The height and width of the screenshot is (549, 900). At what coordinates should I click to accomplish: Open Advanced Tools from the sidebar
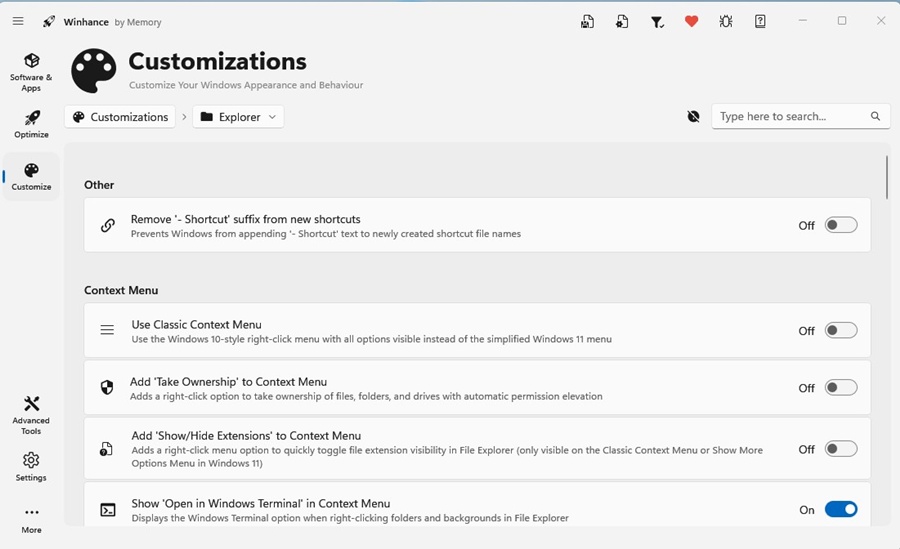click(x=31, y=413)
